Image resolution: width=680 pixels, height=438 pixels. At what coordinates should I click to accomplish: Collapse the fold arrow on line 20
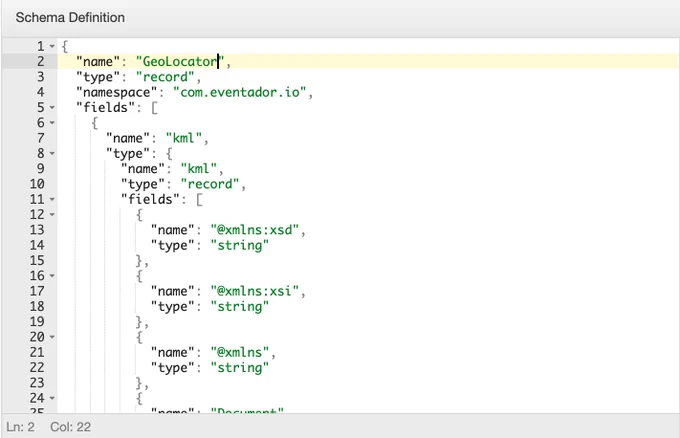(52, 337)
